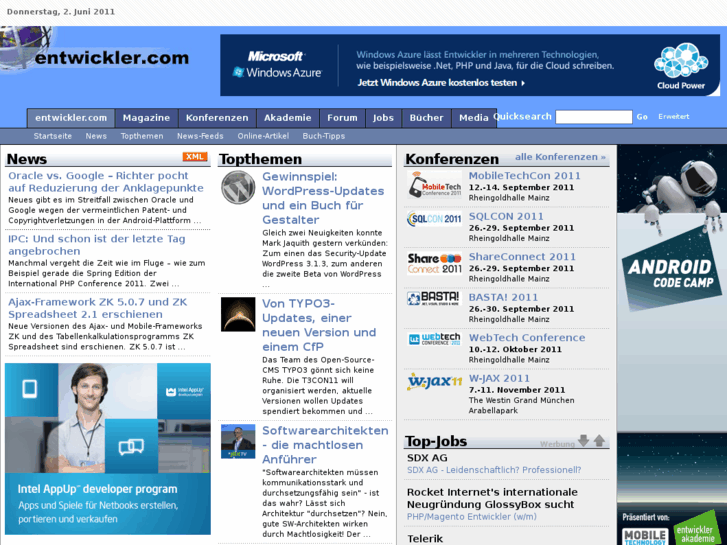This screenshot has height=545, width=727.
Task: Click the Go search button
Action: click(642, 117)
